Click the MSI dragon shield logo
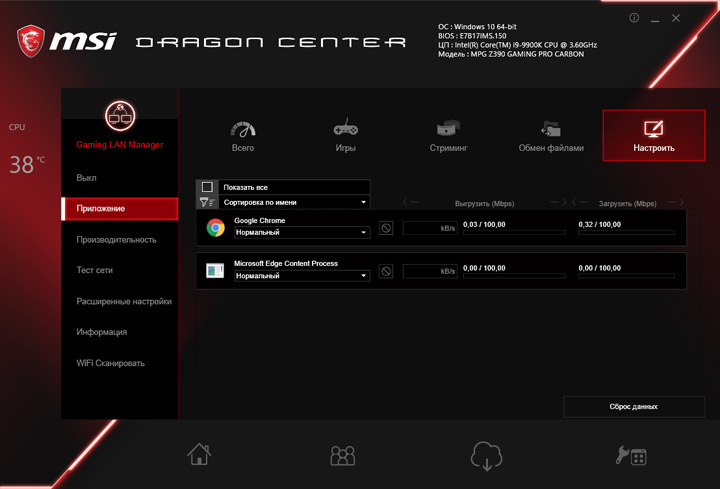Viewport: 720px width, 489px height. point(31,41)
